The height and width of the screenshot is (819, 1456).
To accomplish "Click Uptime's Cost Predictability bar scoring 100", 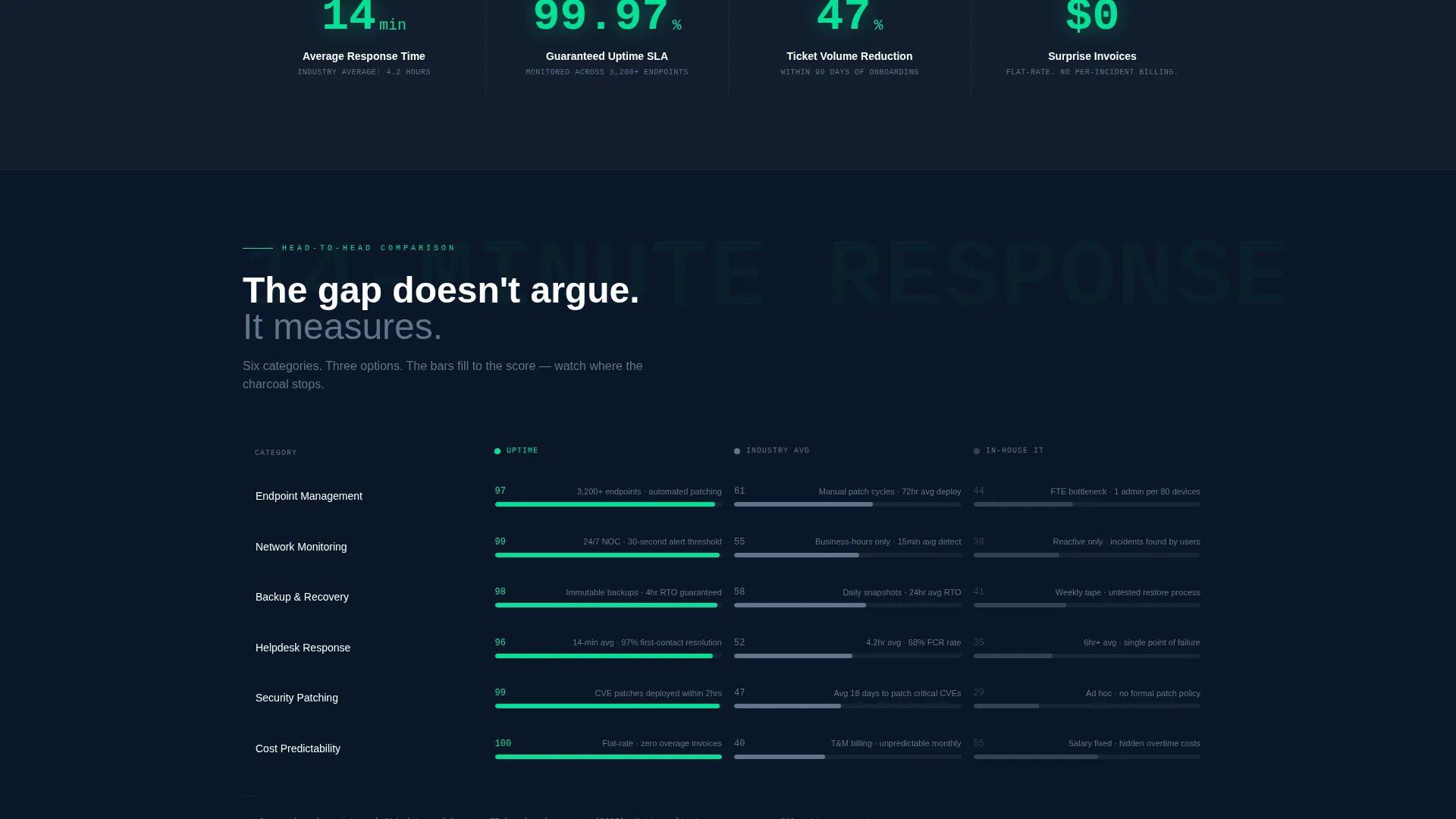I will click(x=608, y=757).
